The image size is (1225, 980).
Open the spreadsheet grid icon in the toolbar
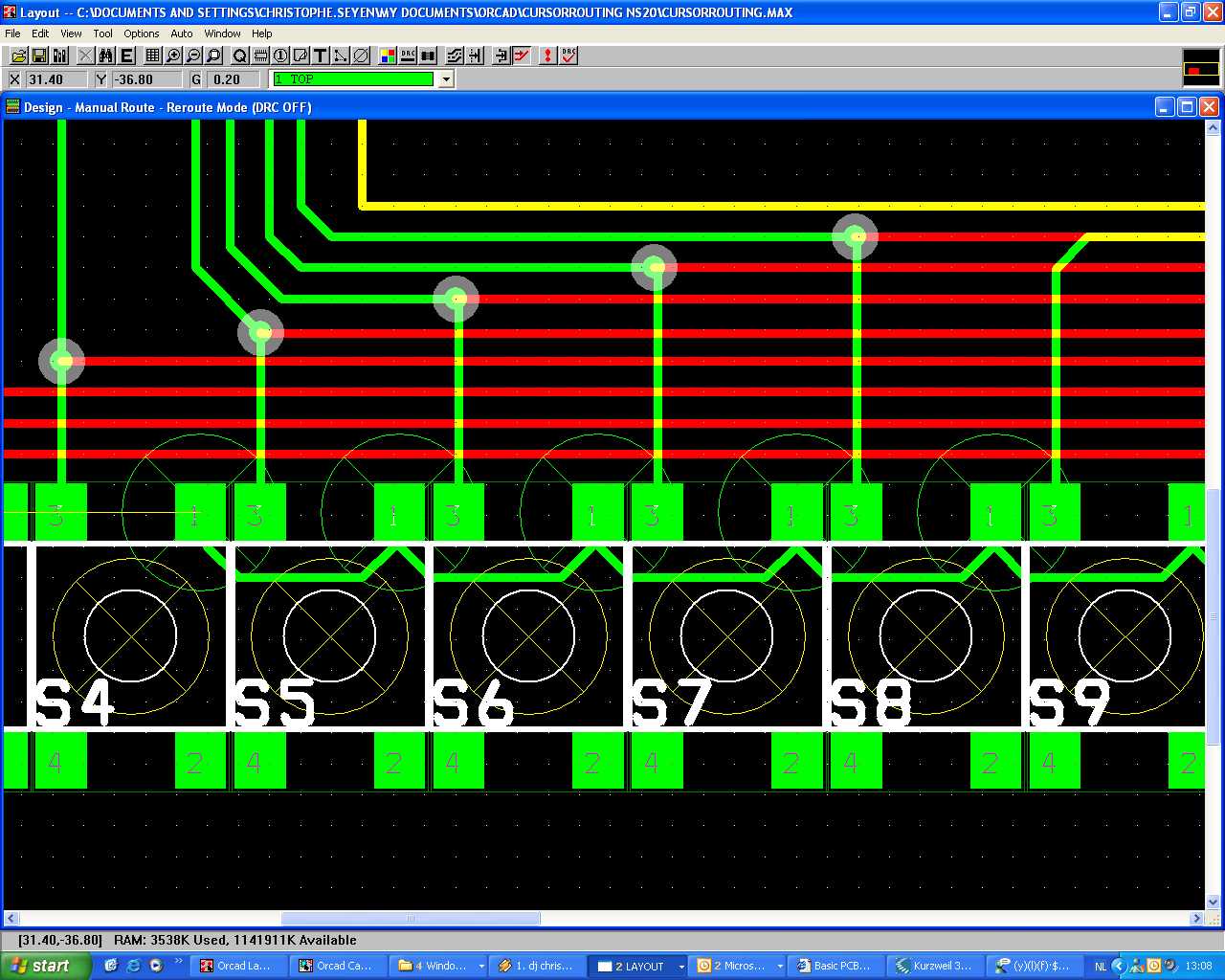[152, 56]
